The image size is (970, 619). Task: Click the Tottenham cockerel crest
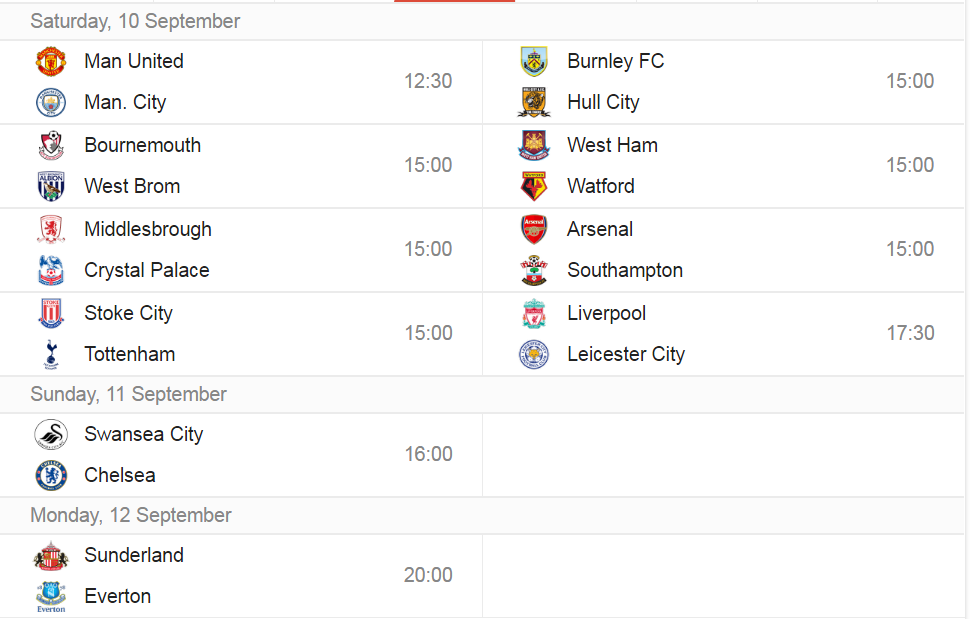click(51, 354)
